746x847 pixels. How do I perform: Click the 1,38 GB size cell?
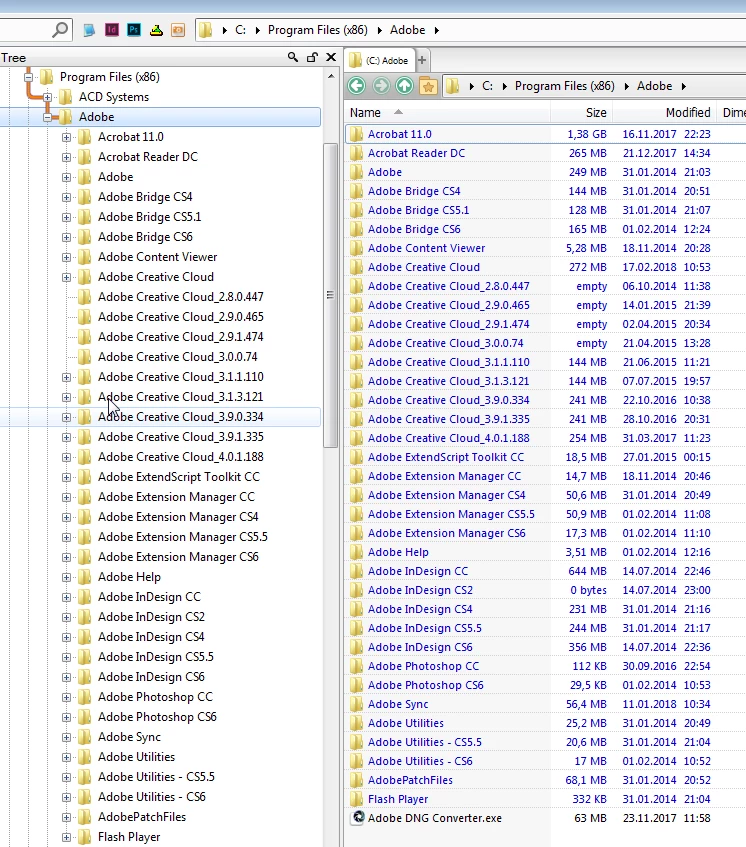(x=587, y=134)
